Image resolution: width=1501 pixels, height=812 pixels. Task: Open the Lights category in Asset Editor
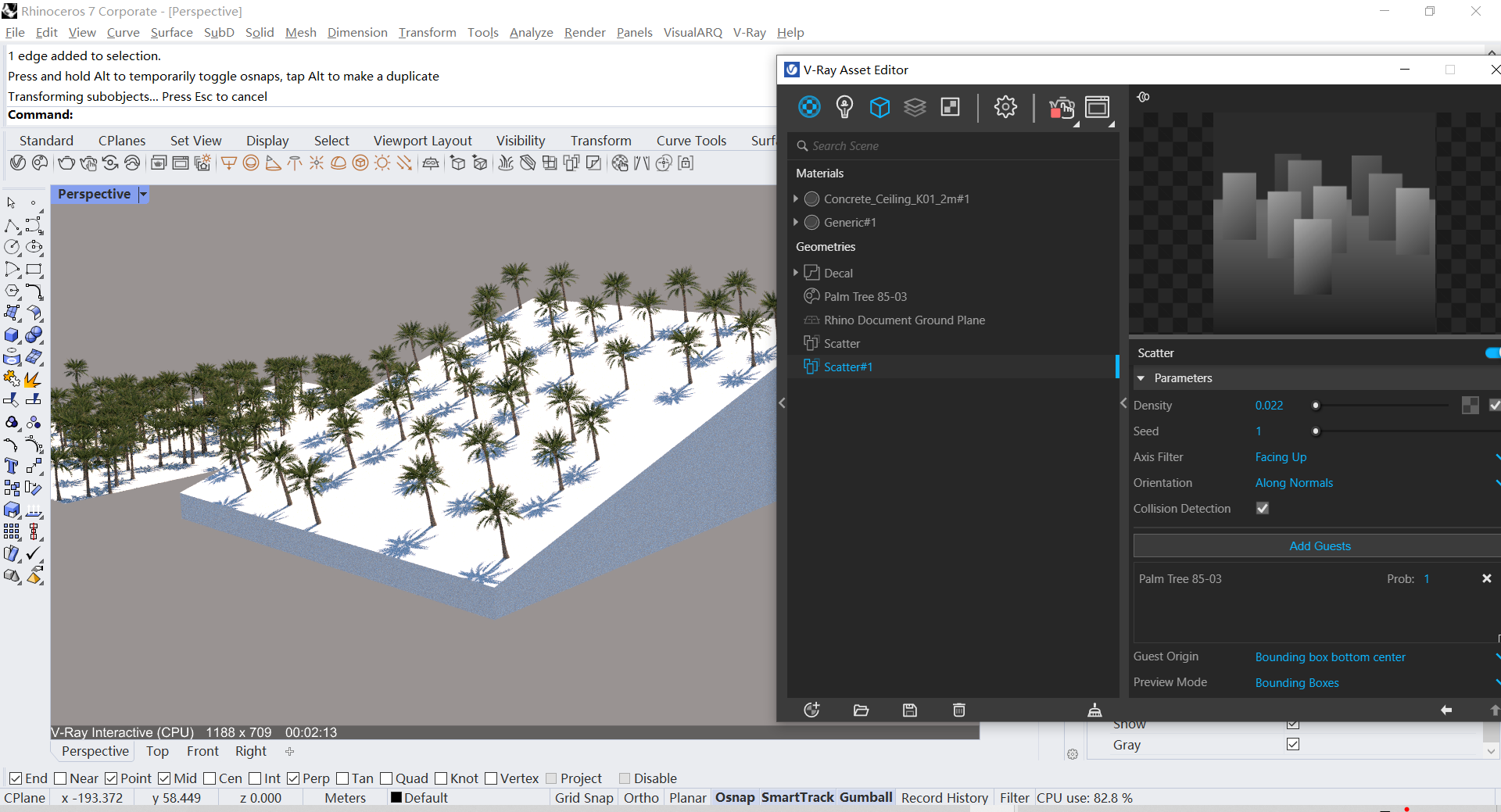pos(844,106)
